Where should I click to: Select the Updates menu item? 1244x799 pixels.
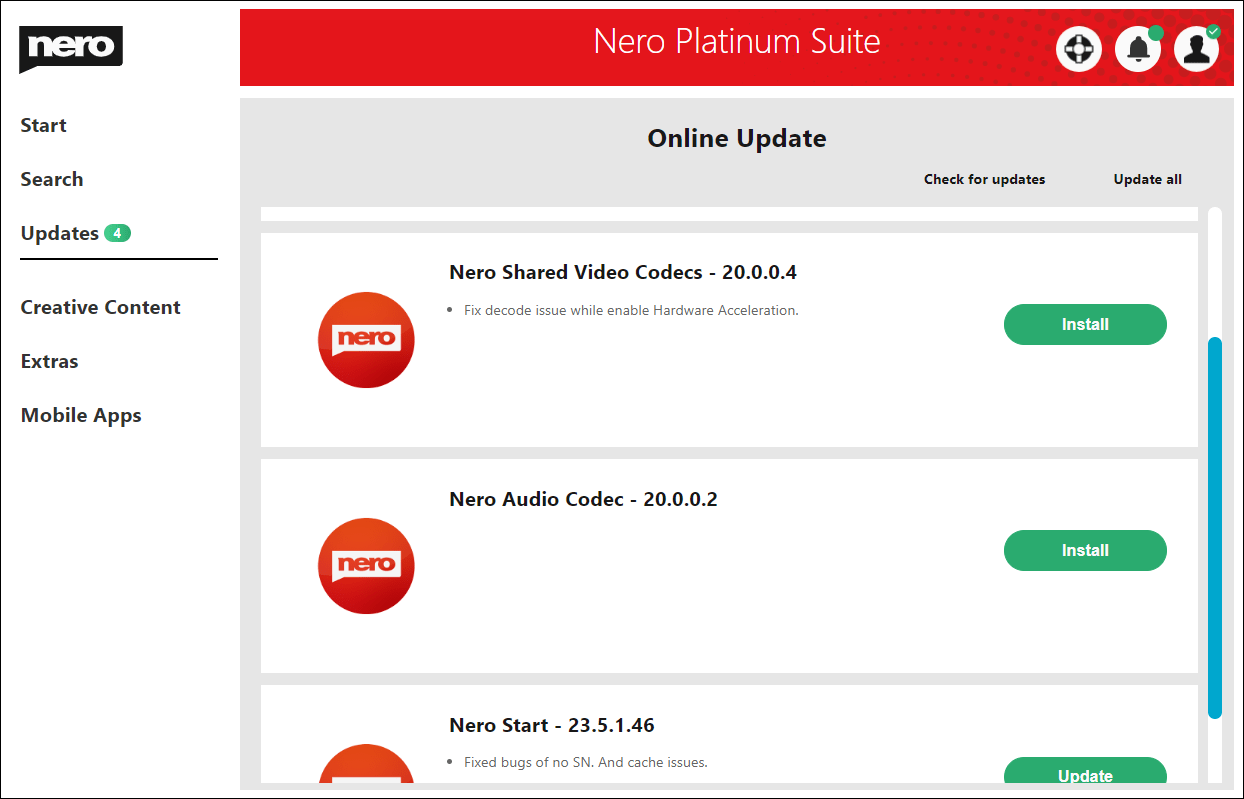coord(60,233)
